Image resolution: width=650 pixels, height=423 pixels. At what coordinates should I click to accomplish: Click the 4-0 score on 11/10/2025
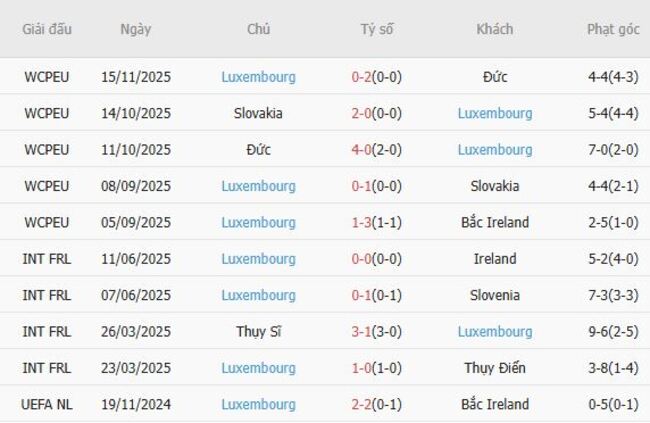(364, 150)
